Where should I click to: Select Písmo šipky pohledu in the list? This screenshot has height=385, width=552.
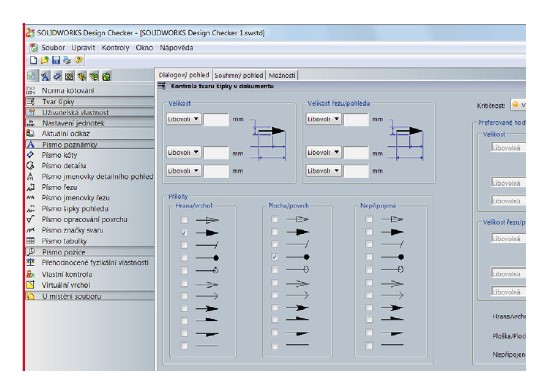pyautogui.click(x=75, y=209)
